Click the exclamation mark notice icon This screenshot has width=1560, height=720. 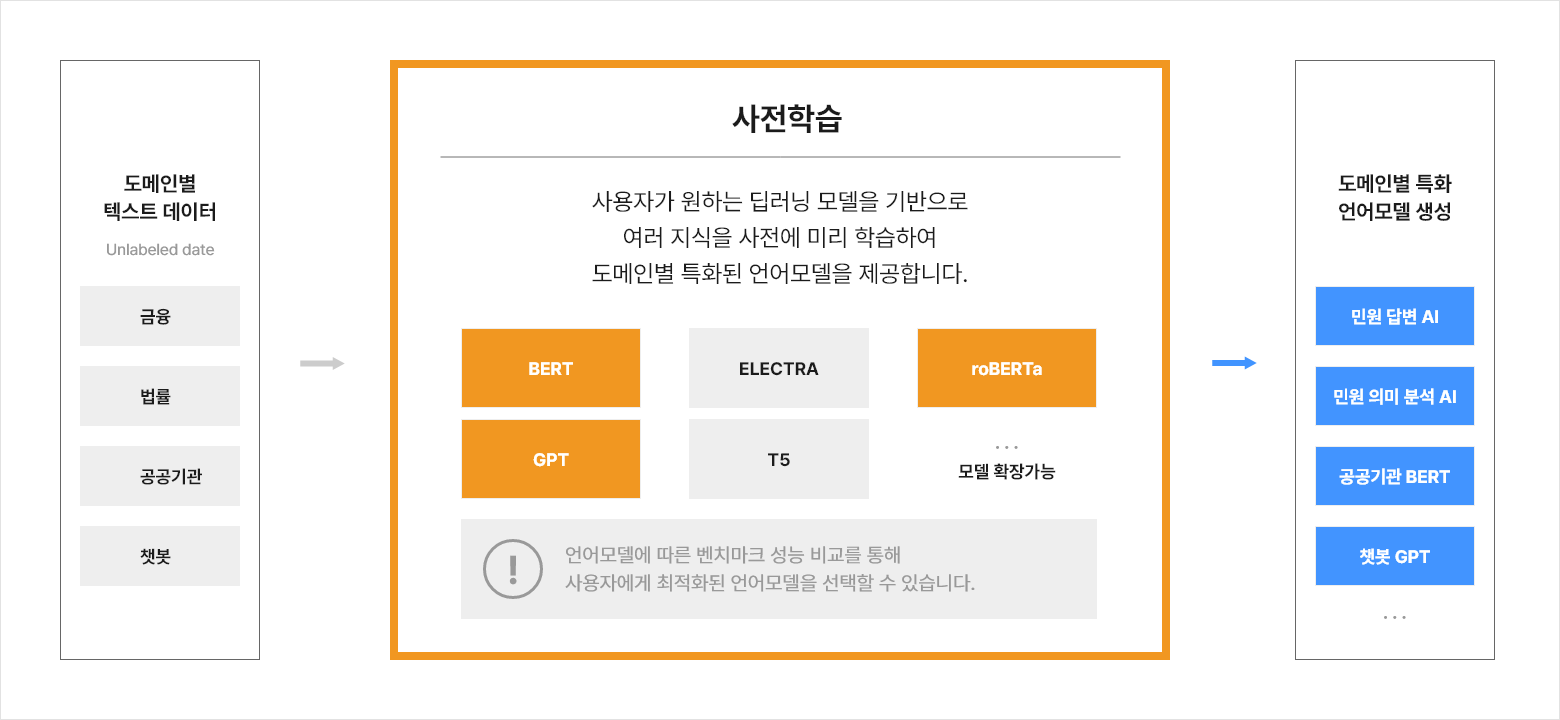(512, 568)
